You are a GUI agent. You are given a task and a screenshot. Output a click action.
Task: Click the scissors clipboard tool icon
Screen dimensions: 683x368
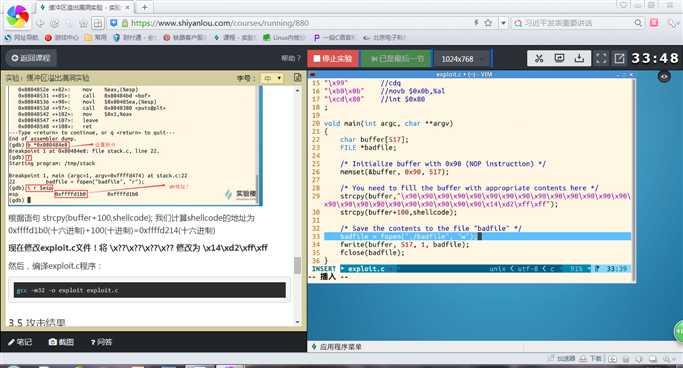(539, 58)
